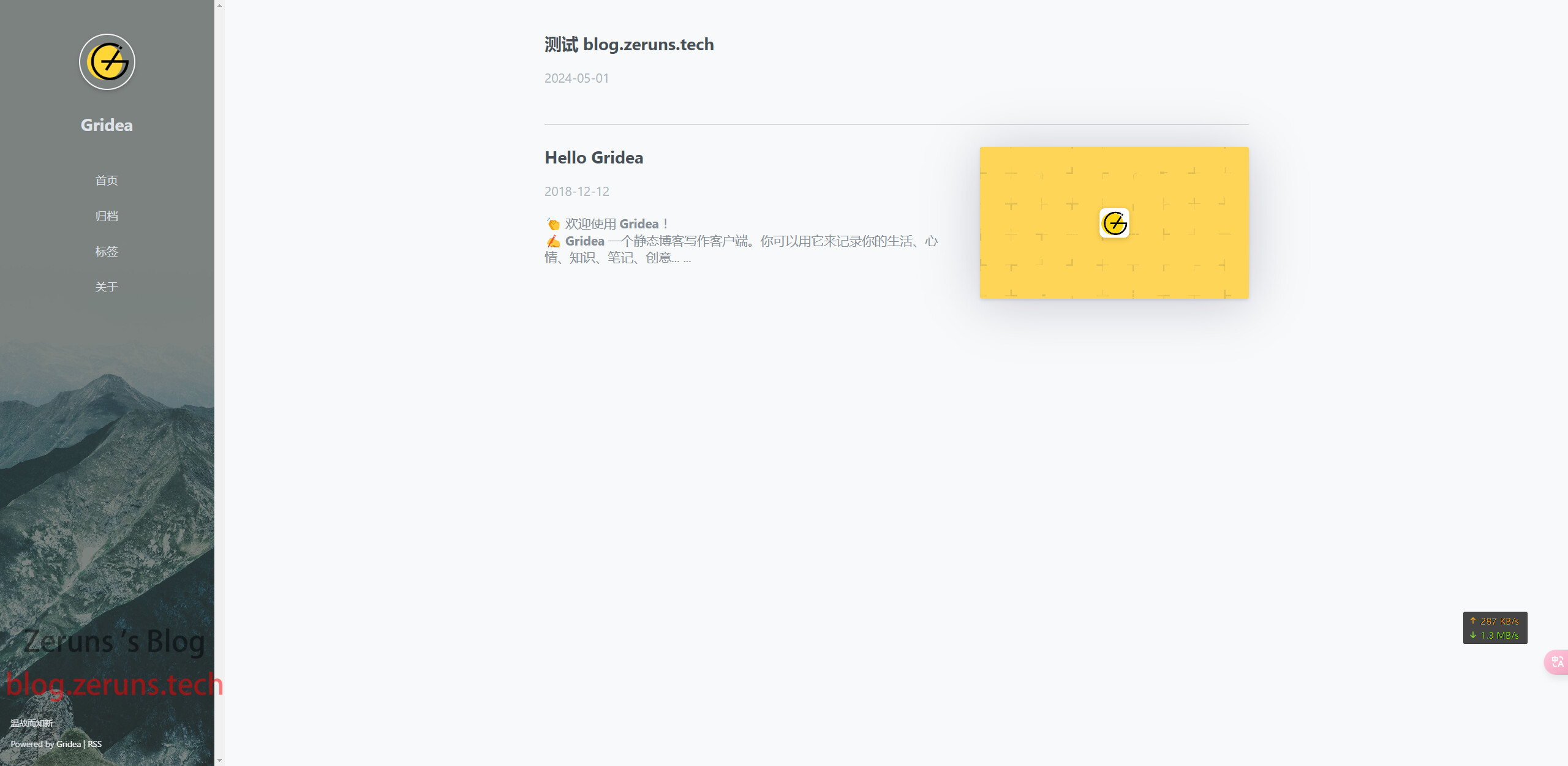This screenshot has height=766, width=1568.
Task: Click sidebar scrollbar down arrow
Action: (x=219, y=760)
